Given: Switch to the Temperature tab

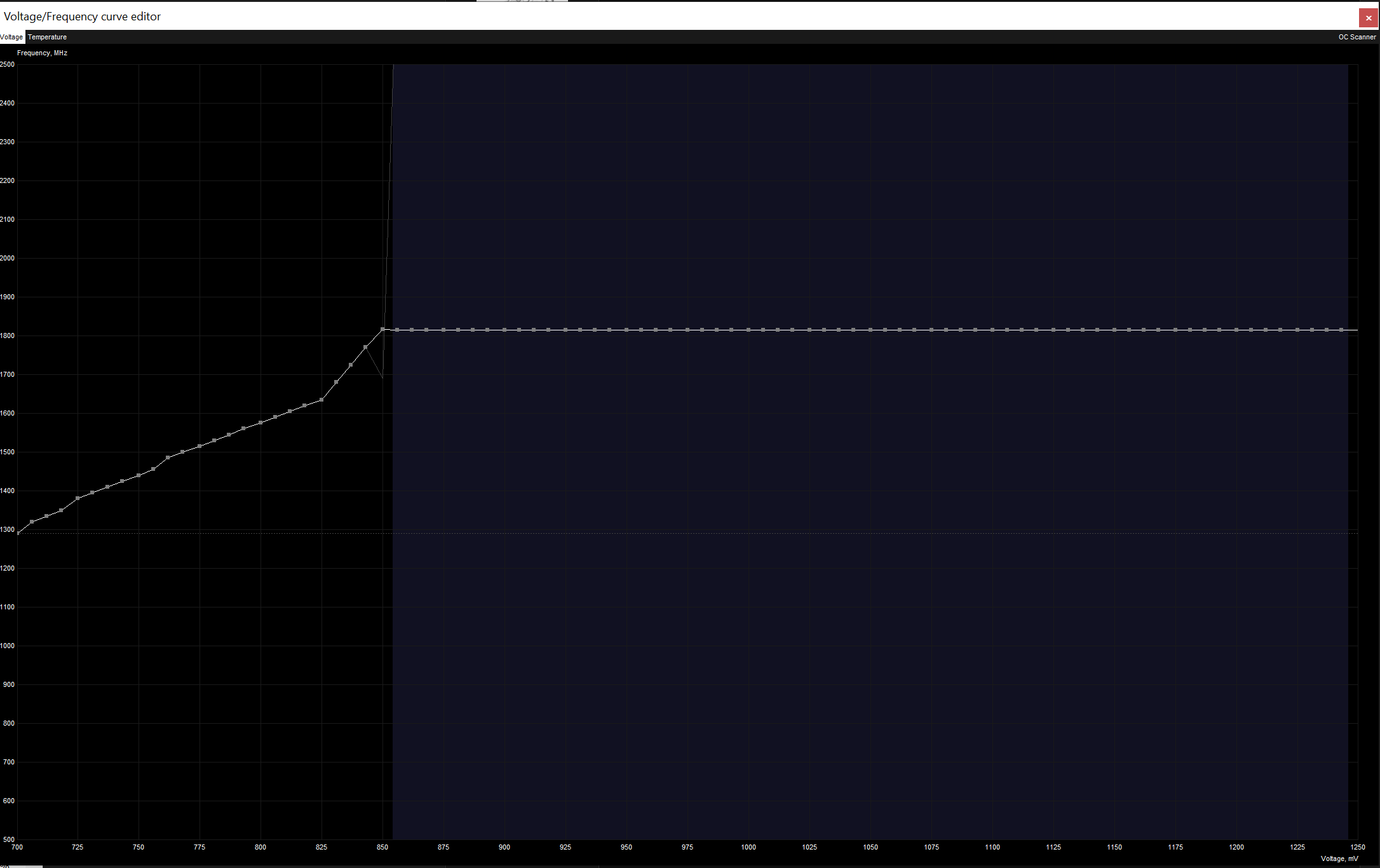Looking at the screenshot, I should (47, 37).
